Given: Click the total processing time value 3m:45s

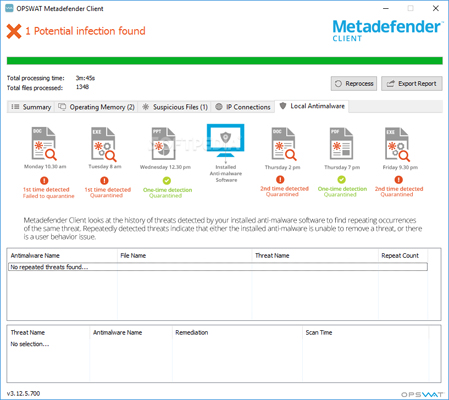Looking at the screenshot, I should point(85,78).
